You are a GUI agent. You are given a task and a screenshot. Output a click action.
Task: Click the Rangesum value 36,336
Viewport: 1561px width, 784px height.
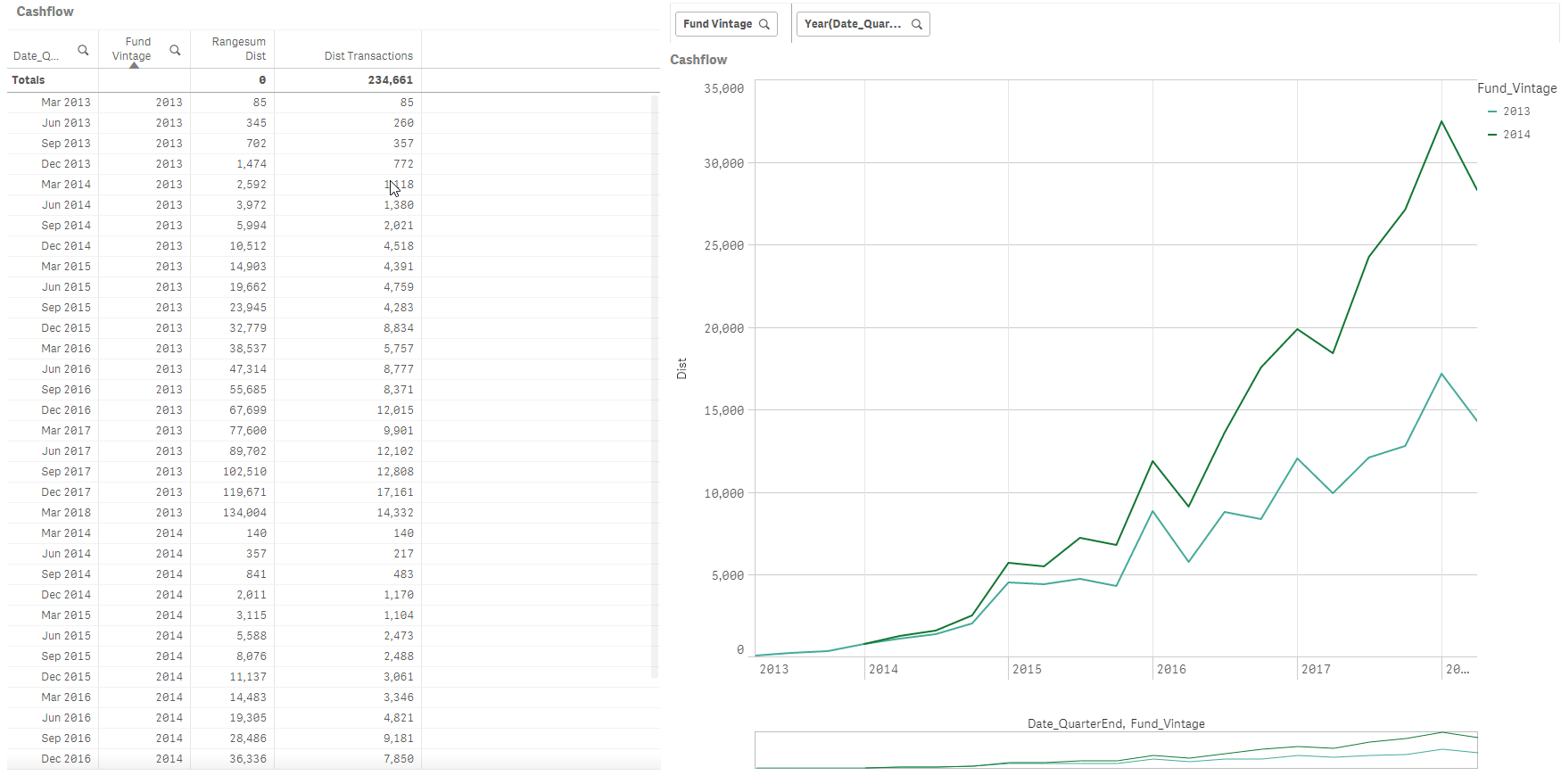coord(248,759)
